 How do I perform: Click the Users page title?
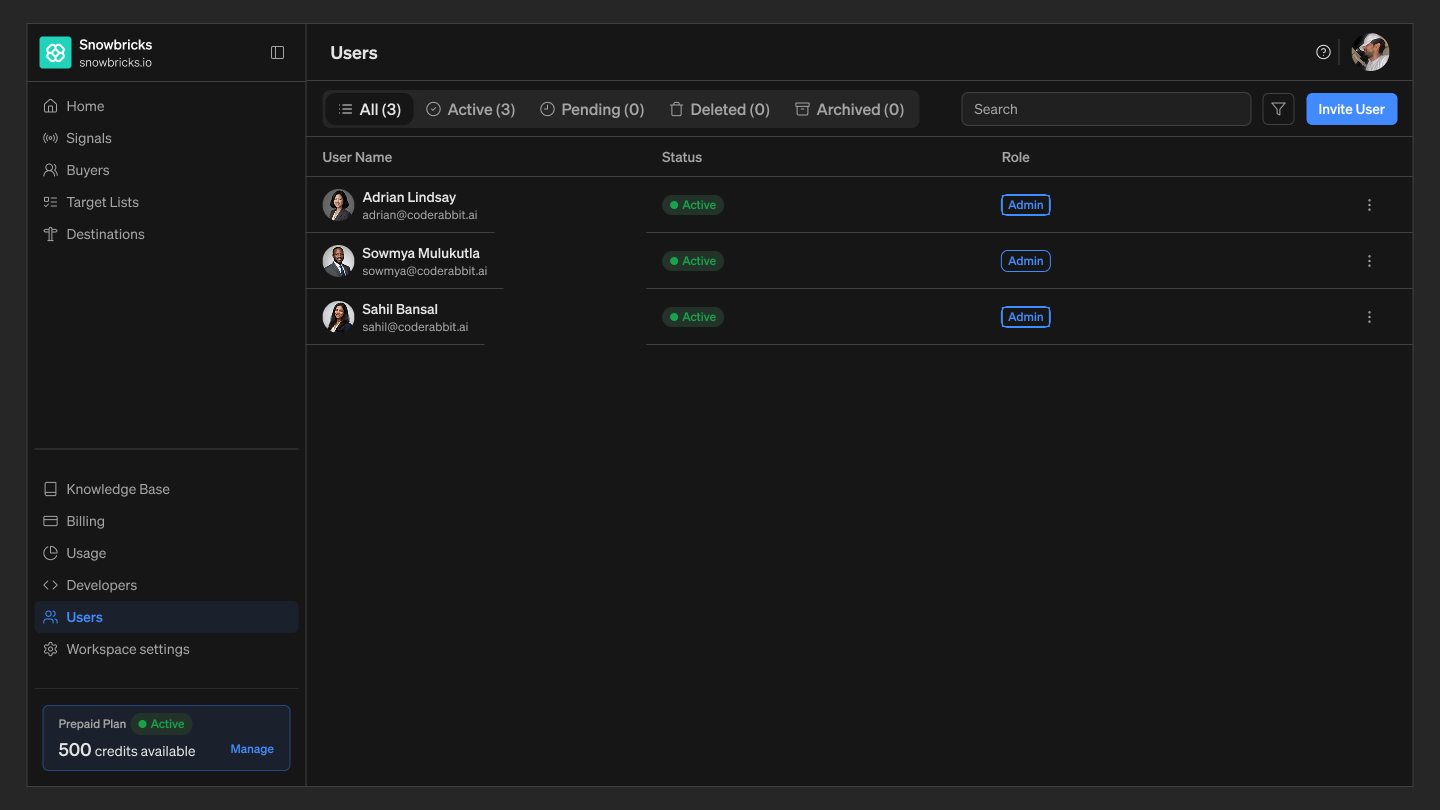click(x=354, y=53)
